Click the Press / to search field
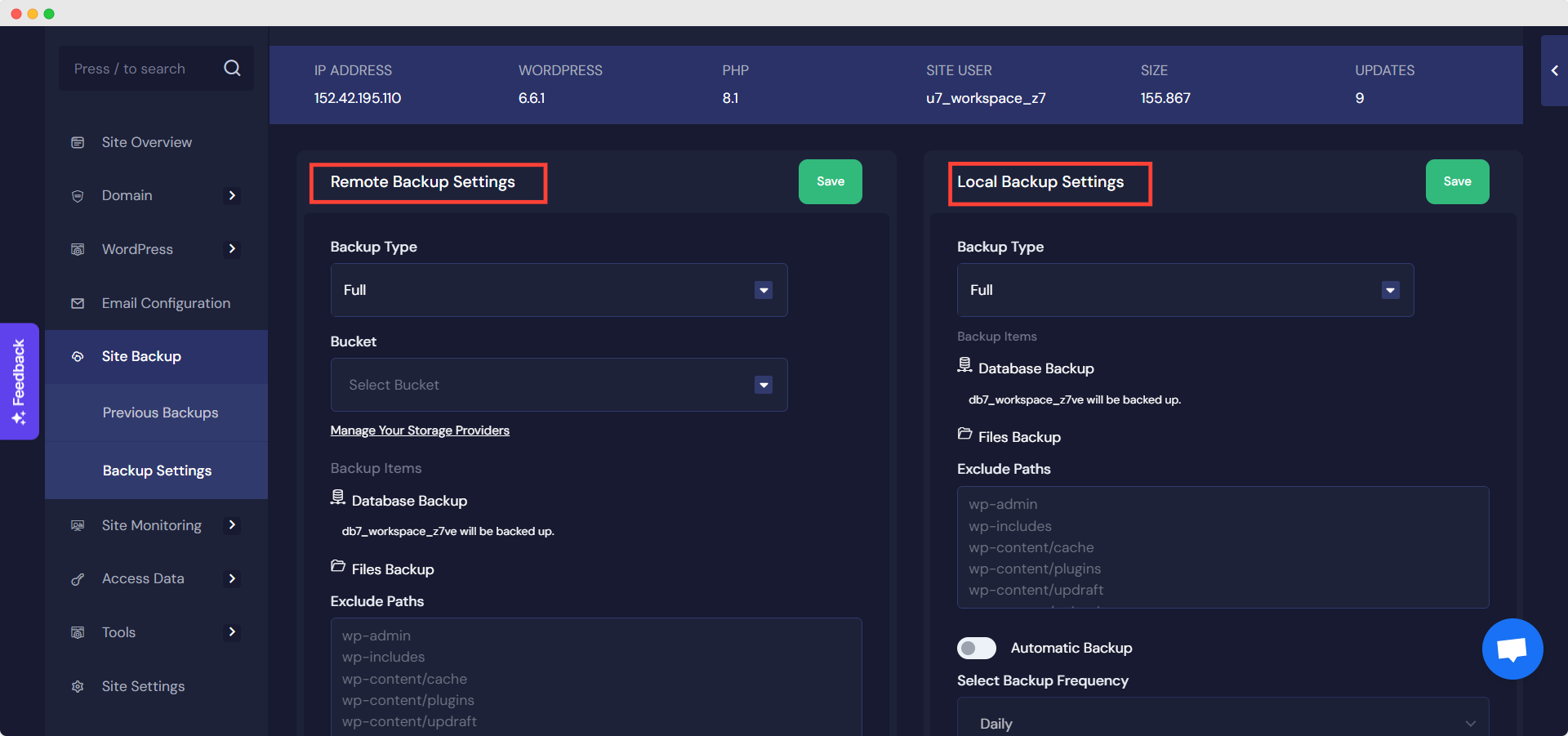This screenshot has height=736, width=1568. [156, 69]
